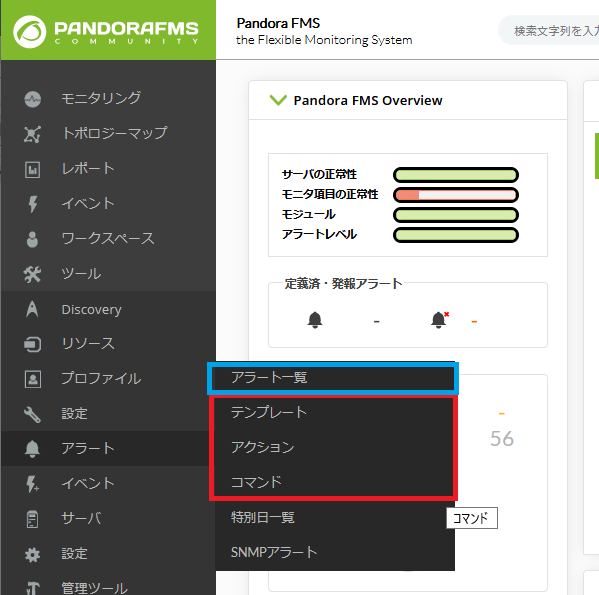Open the リソース sidebar menu

pos(108,344)
